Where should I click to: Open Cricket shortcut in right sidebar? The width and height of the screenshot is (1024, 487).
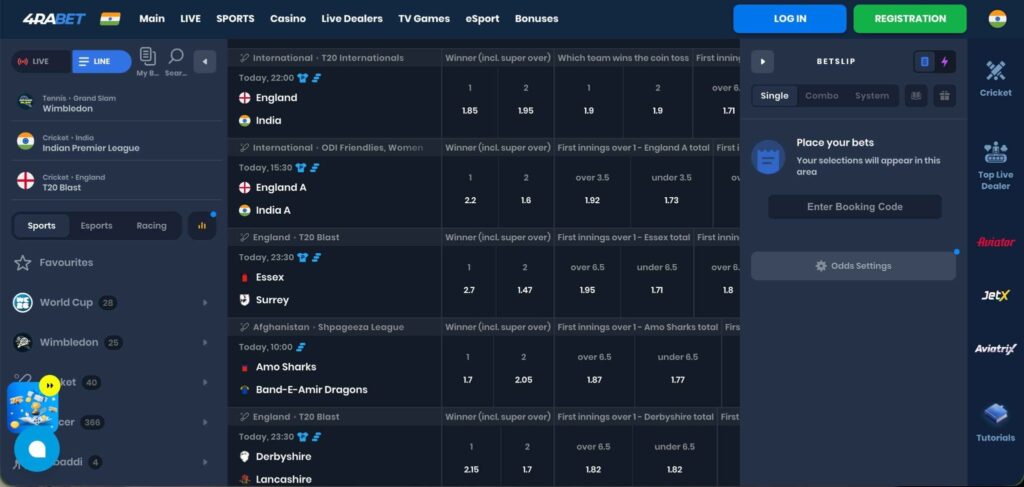tap(995, 78)
